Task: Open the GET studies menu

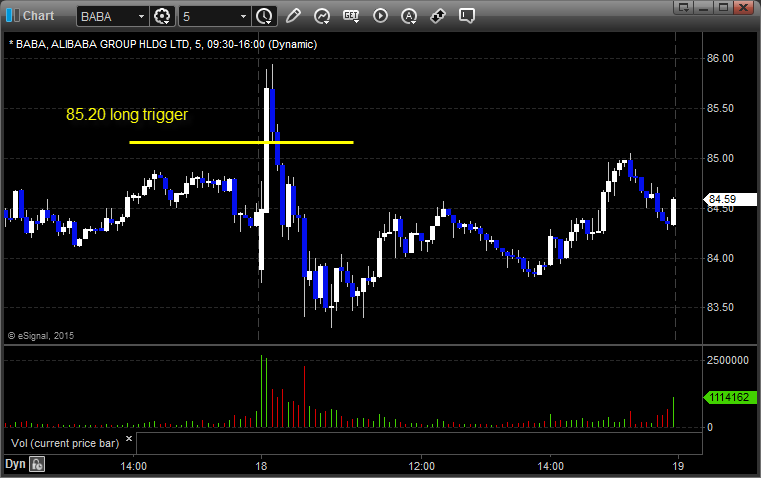Action: pyautogui.click(x=351, y=16)
